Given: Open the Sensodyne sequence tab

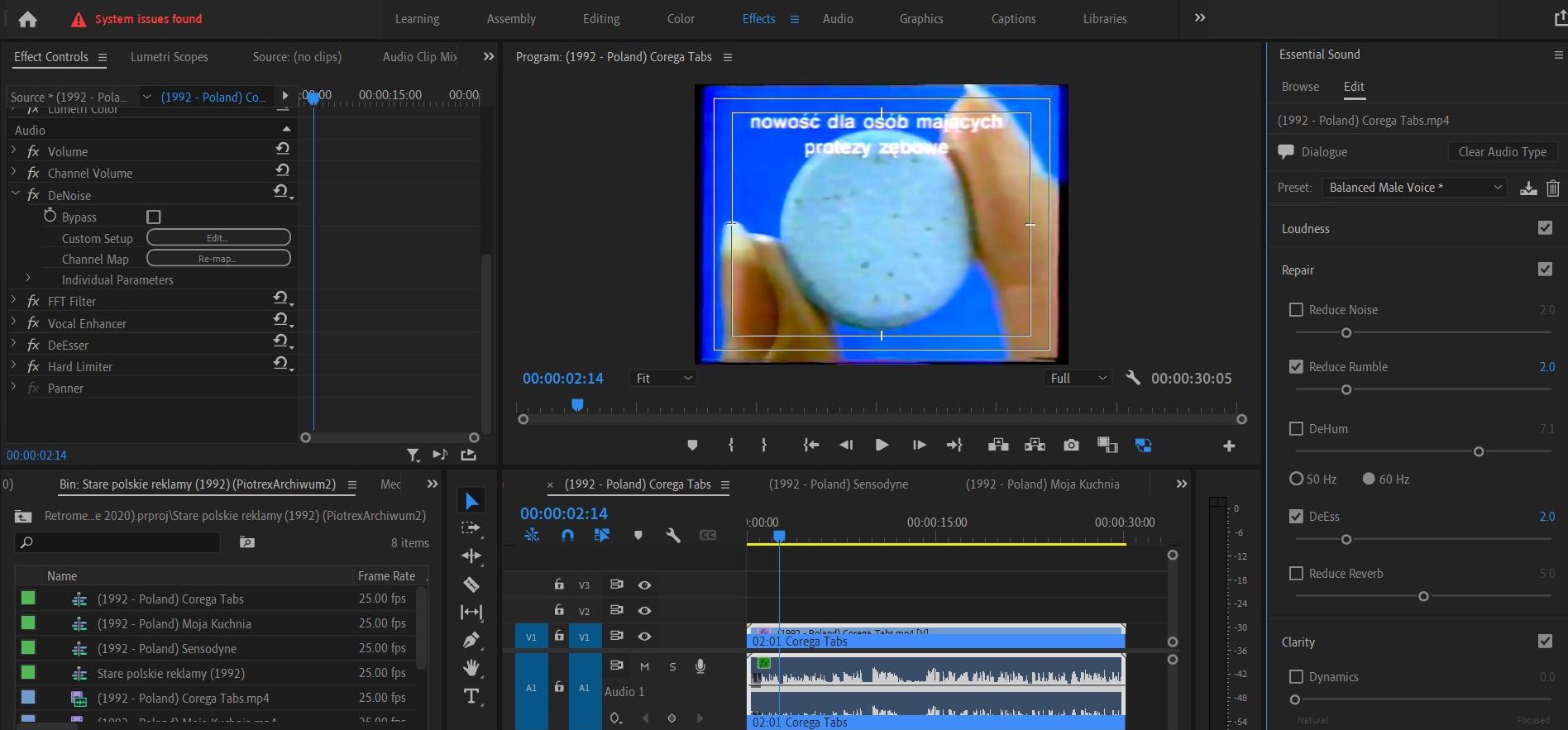Looking at the screenshot, I should pos(838,484).
